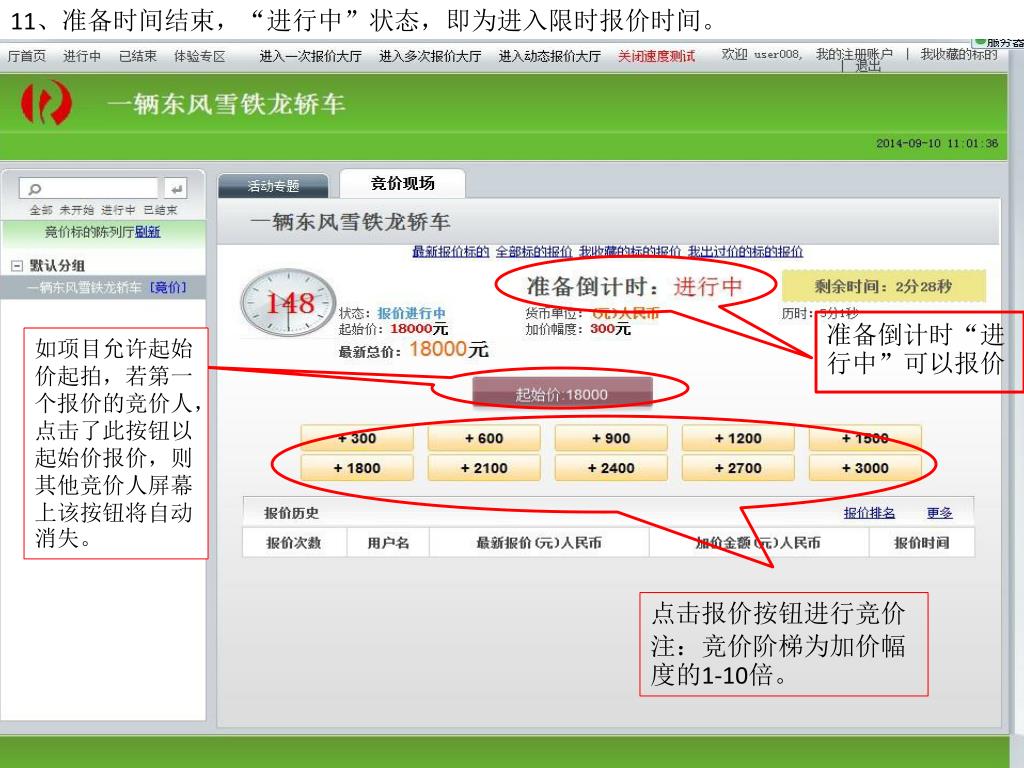Filter sidebar list by 全部

coord(41,210)
